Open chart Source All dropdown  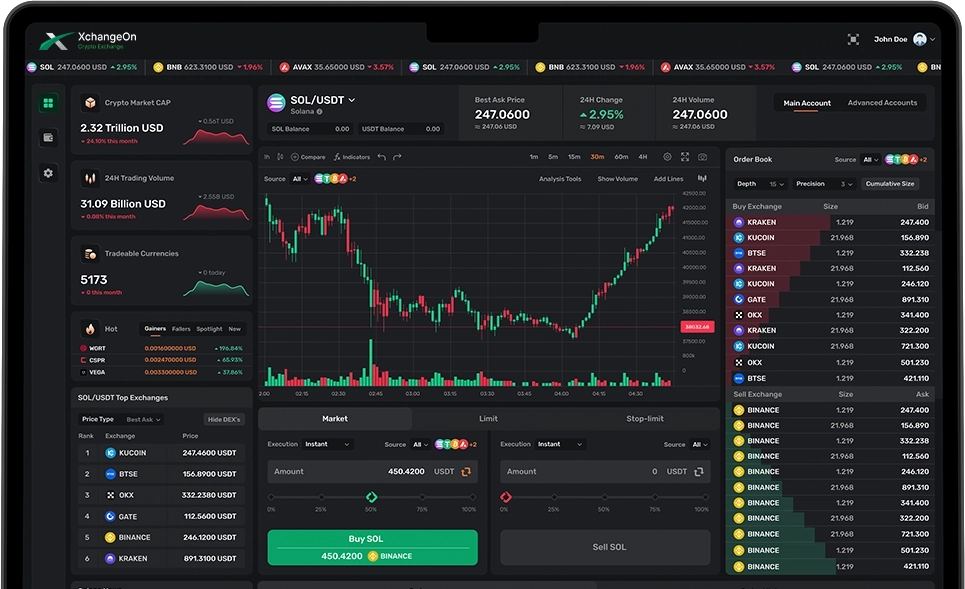tap(300, 178)
